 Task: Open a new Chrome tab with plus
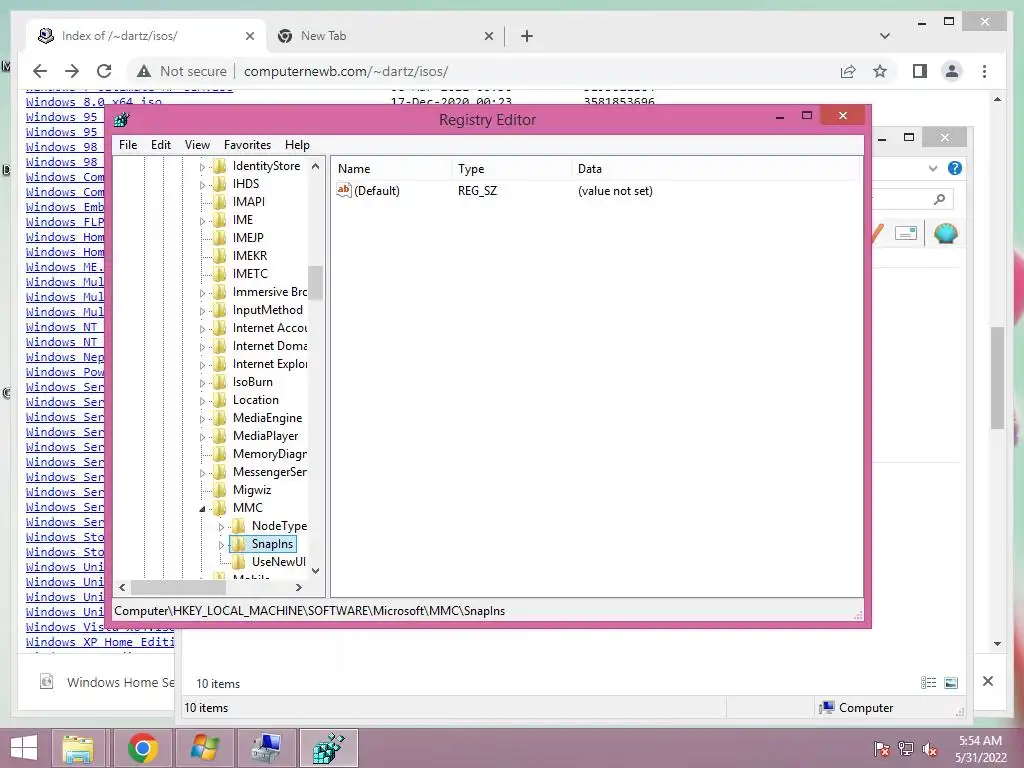[527, 36]
